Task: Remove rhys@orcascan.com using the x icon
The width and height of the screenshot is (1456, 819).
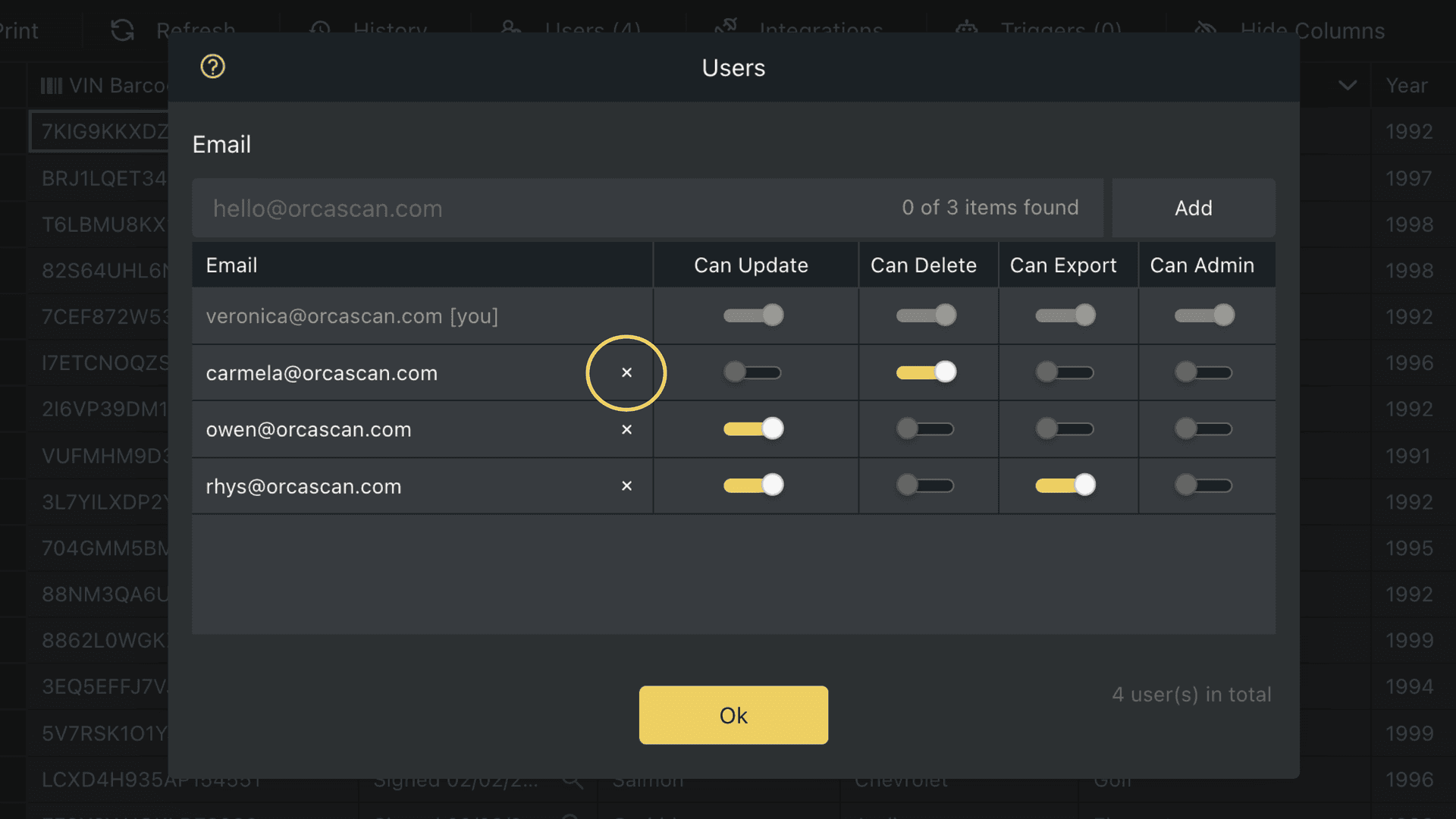Action: tap(626, 486)
